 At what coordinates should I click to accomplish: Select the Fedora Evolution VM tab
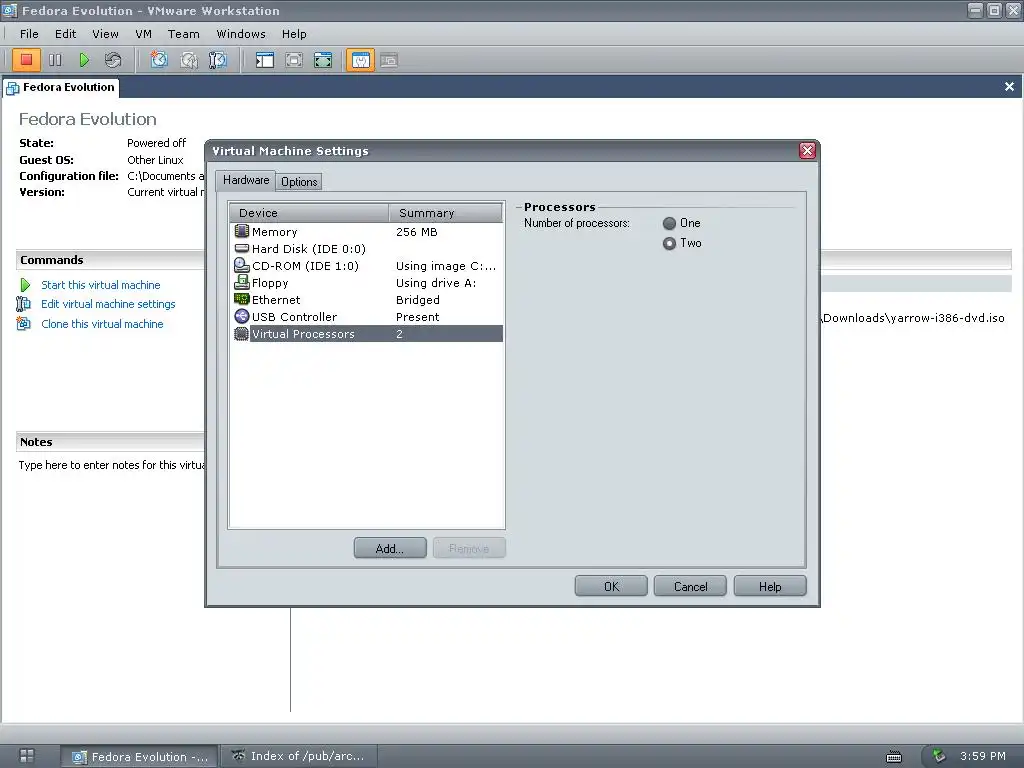pyautogui.click(x=61, y=88)
